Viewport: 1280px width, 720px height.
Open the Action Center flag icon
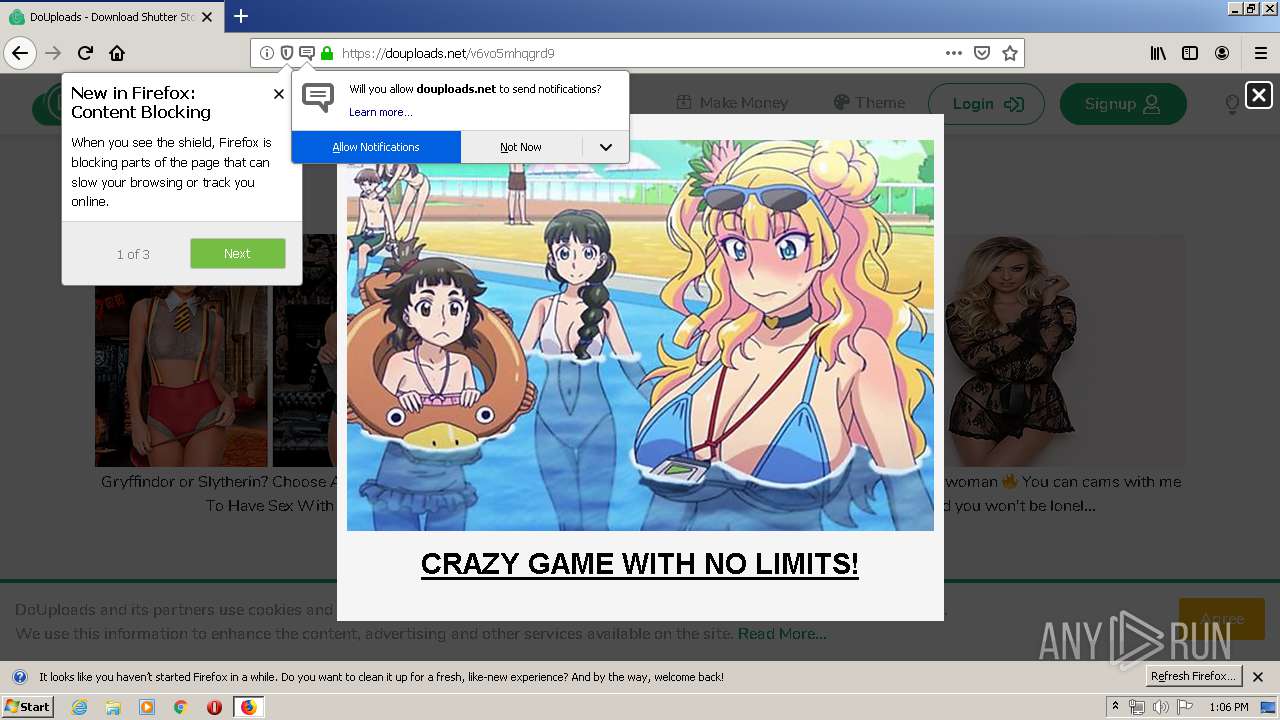(x=1185, y=707)
